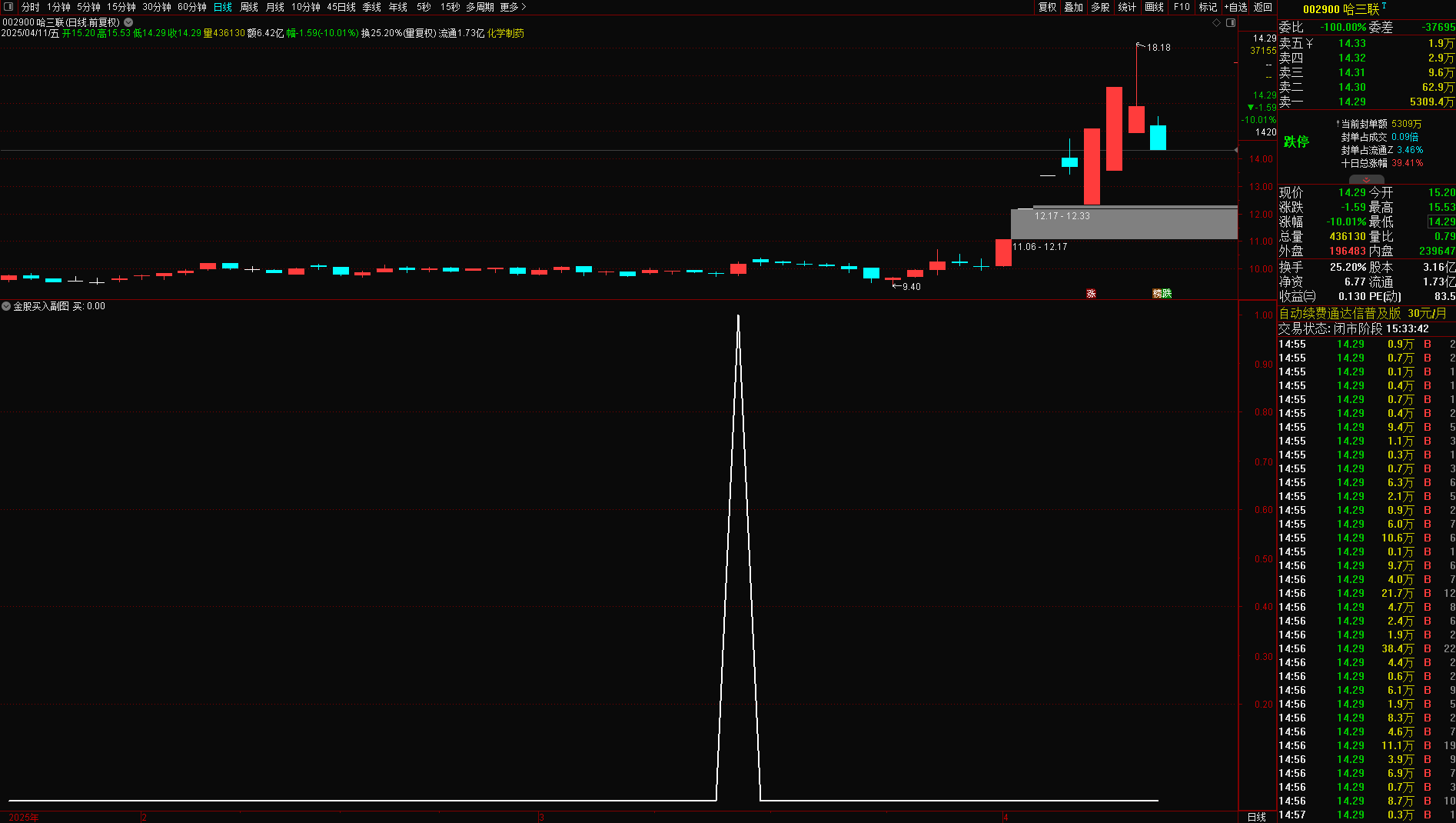This screenshot has width=1456, height=823.
Task: Open the dropdown arrow beside 哈三联(日线,前复权)
Action: (x=128, y=23)
